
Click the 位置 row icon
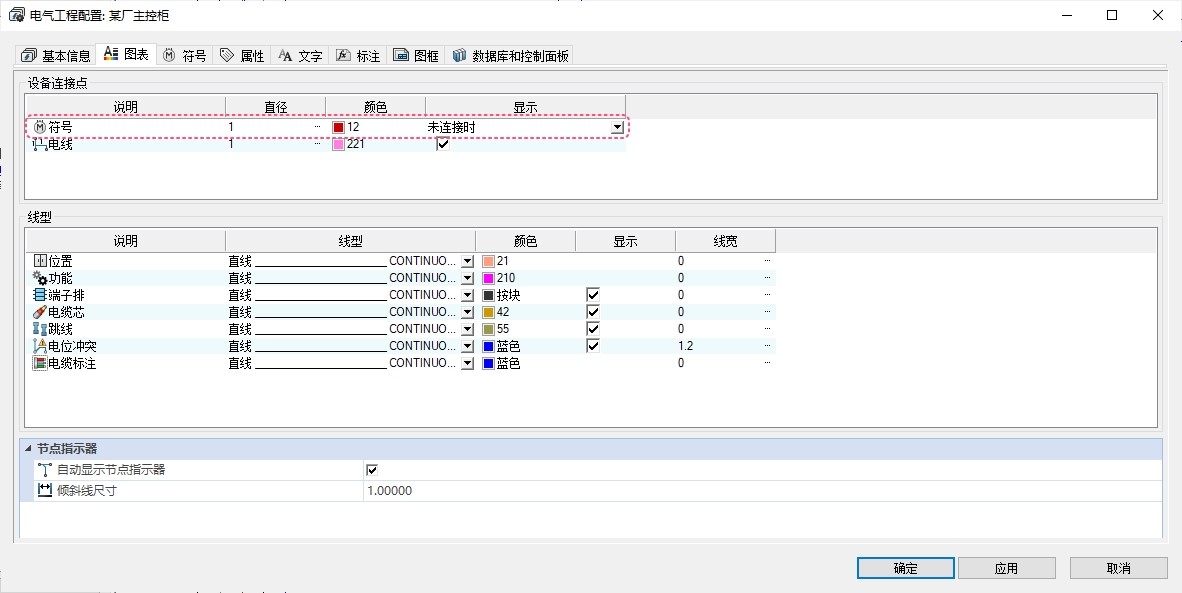40,261
